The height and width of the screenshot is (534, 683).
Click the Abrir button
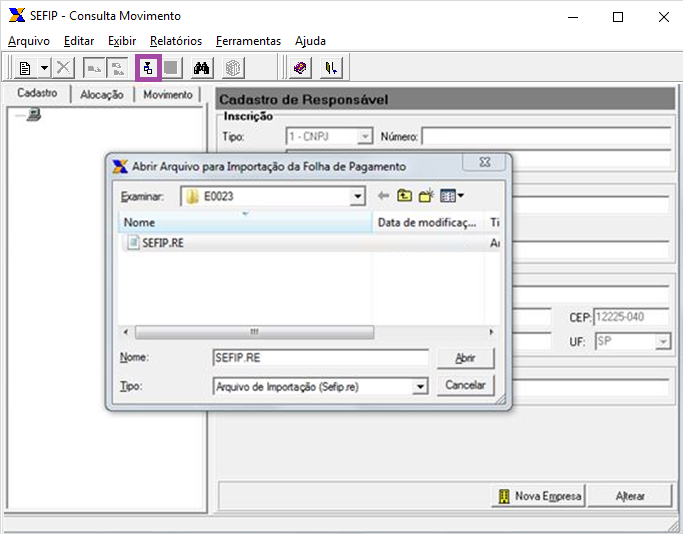point(466,358)
